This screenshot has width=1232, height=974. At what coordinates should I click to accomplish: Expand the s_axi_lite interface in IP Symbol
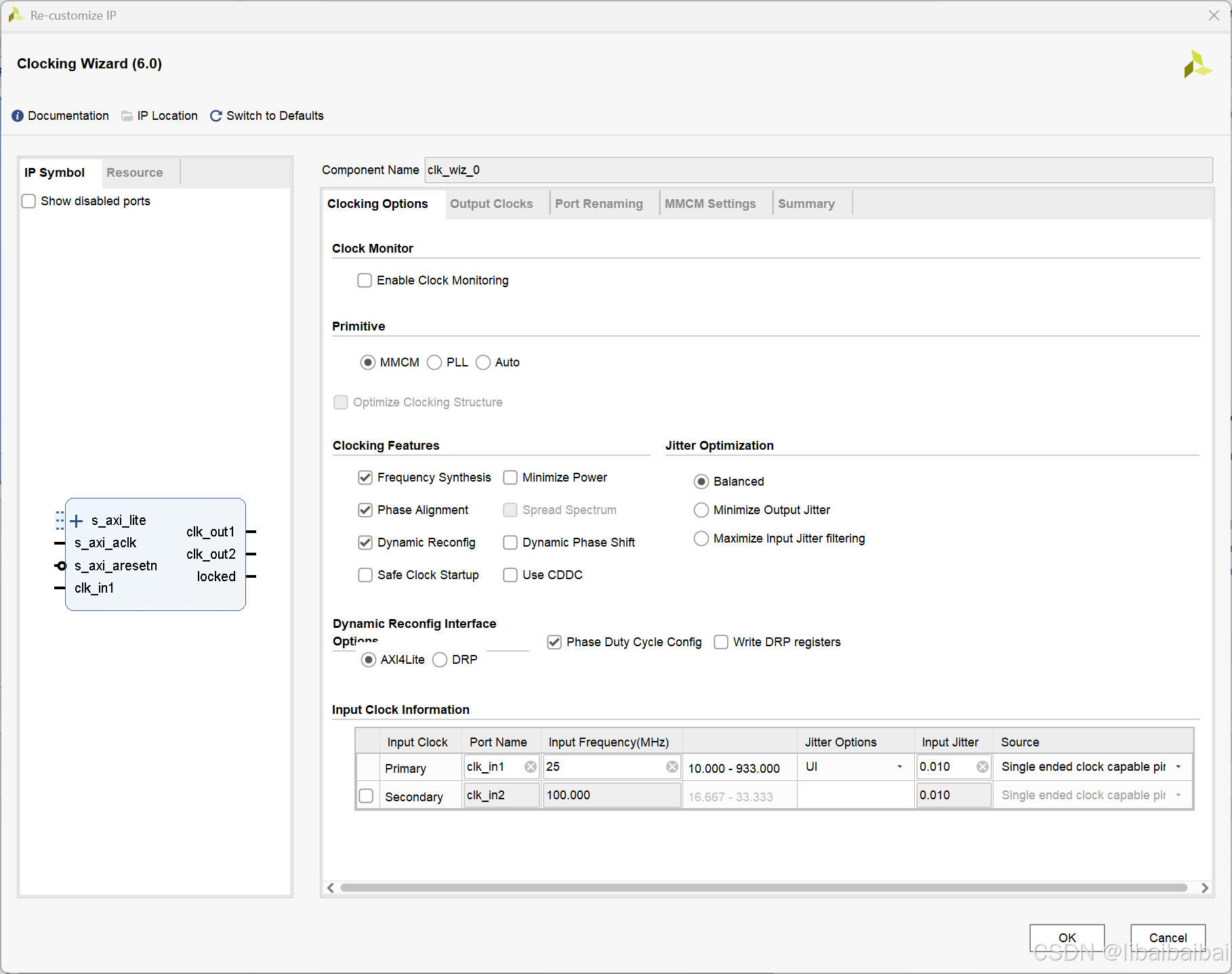pyautogui.click(x=76, y=521)
